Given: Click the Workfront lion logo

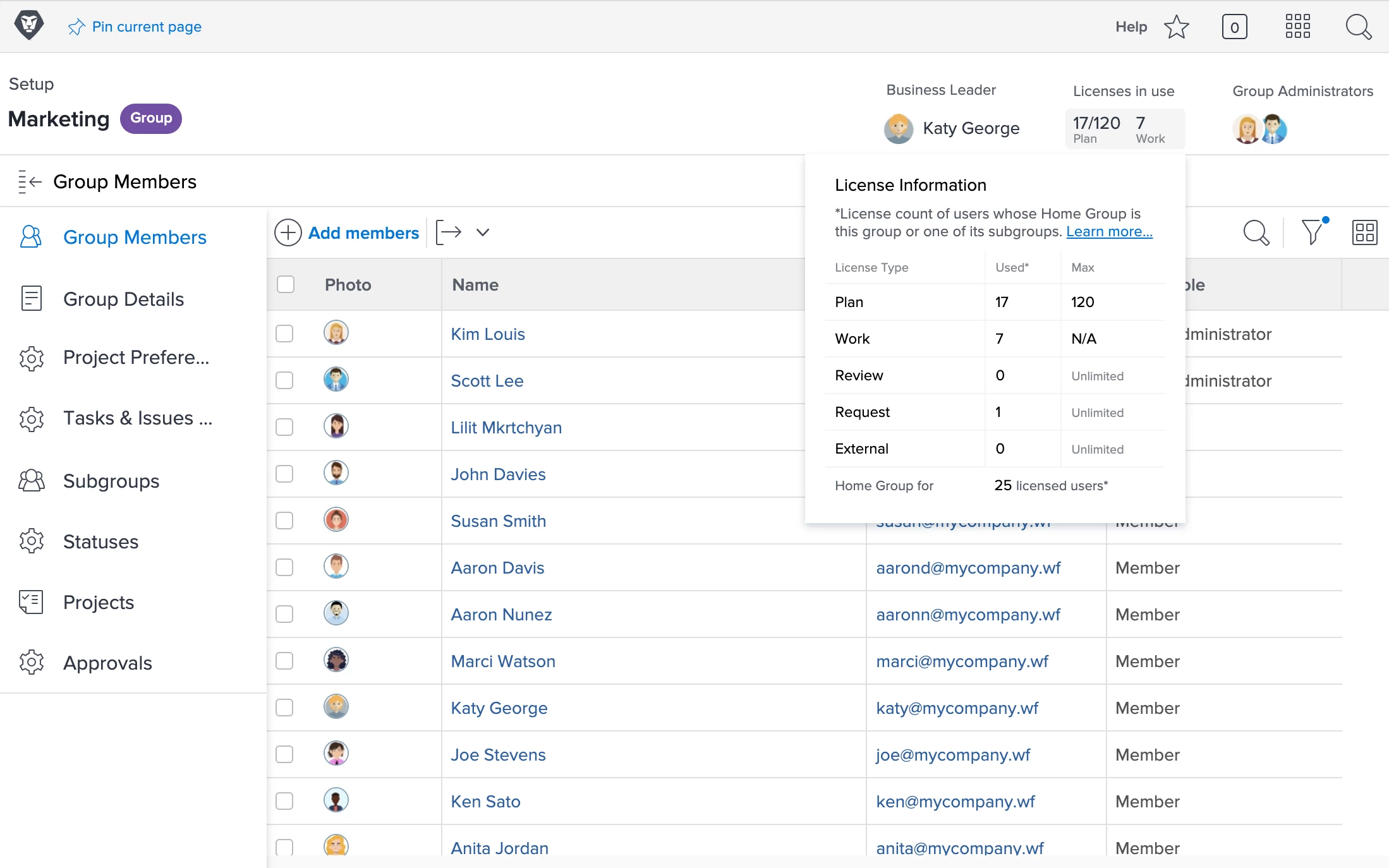Looking at the screenshot, I should [x=28, y=25].
